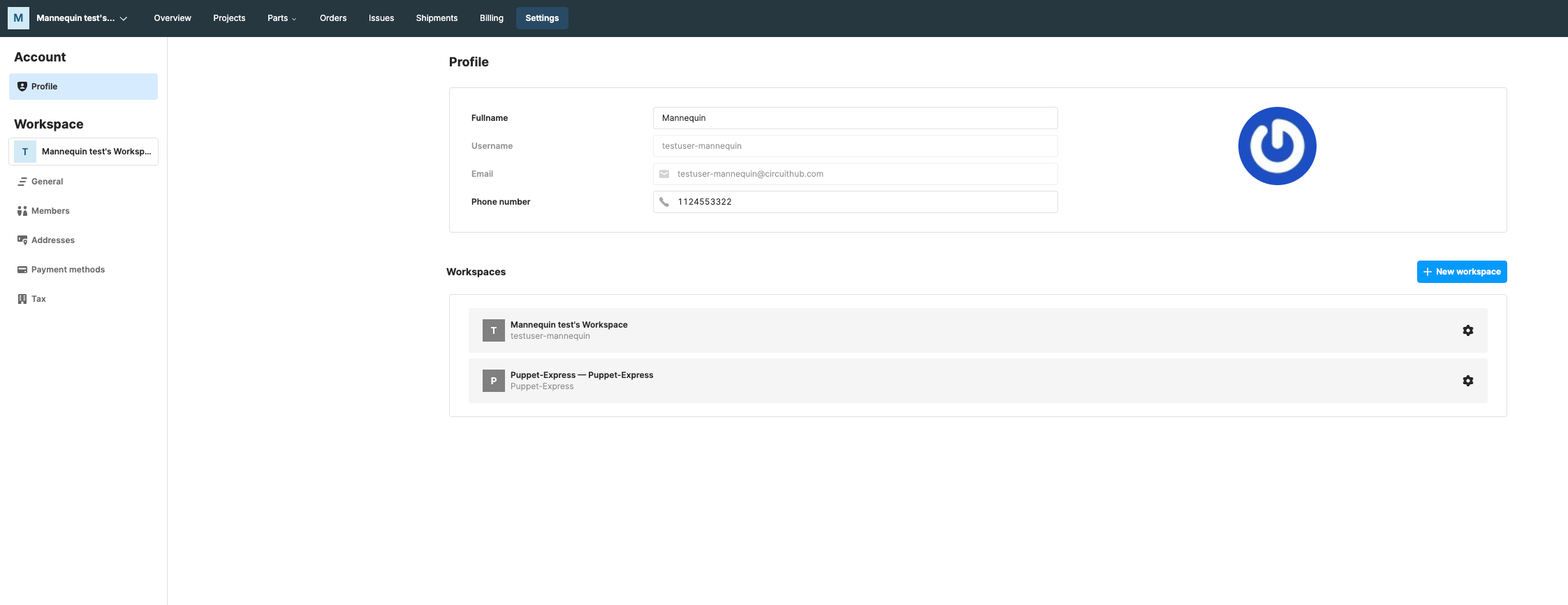Open settings gear for Mannequin test's Workspace
1568x605 pixels.
click(x=1467, y=330)
